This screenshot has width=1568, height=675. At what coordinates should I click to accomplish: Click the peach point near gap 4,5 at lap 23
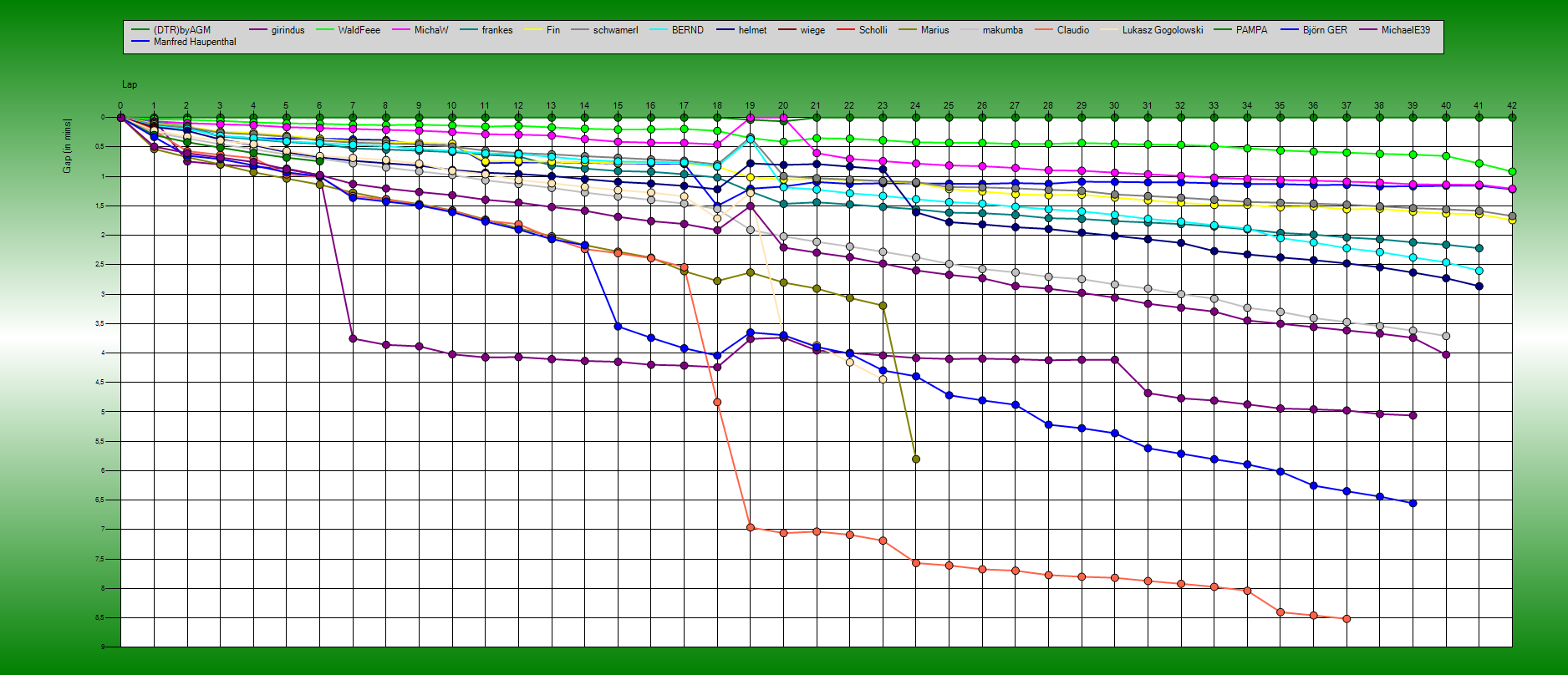[883, 379]
